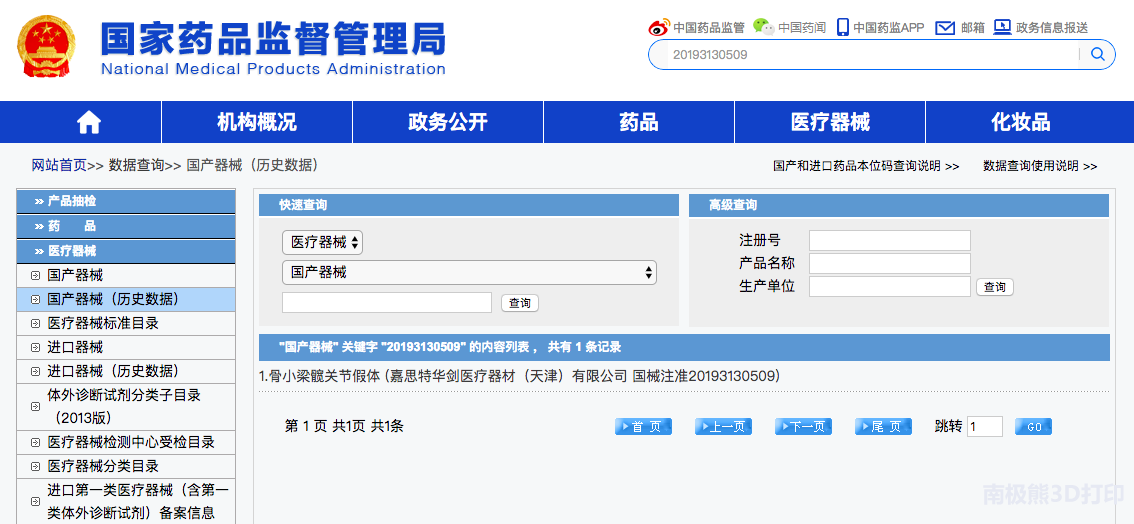Screen dimensions: 1134x524
Task: Select 进口器械（历史数据） in the sidebar
Action: [112, 371]
